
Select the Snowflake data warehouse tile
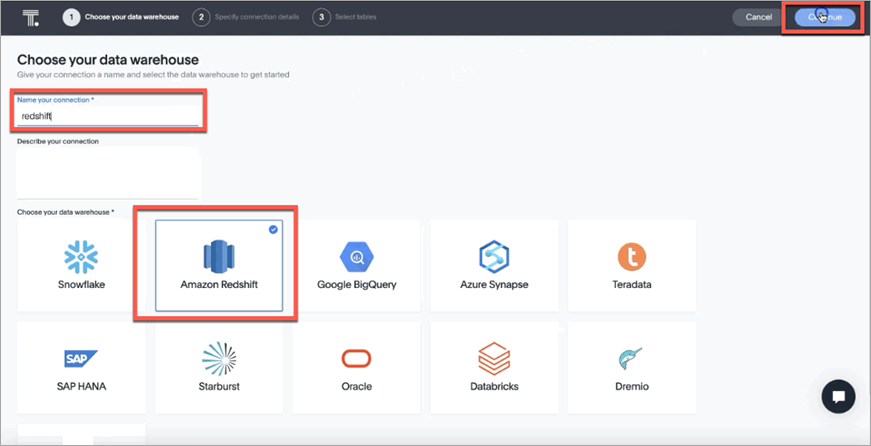(x=81, y=265)
